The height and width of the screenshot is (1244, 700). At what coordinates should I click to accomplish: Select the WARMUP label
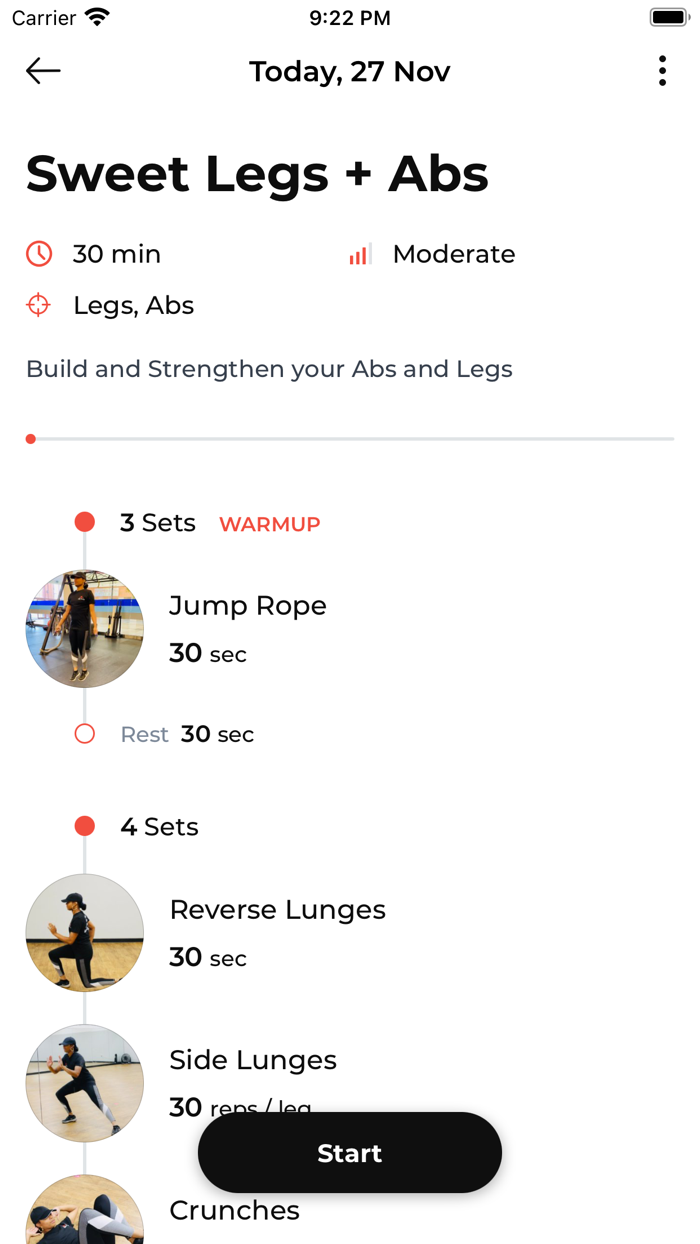tap(269, 524)
